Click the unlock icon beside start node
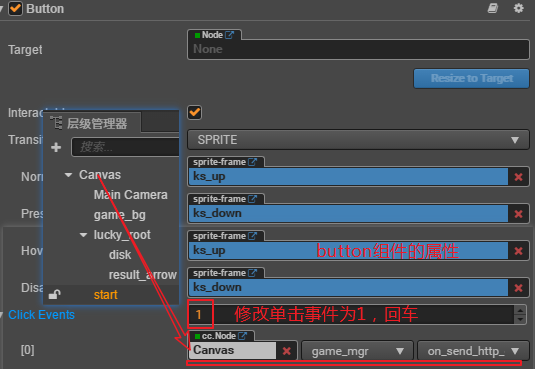The width and height of the screenshot is (535, 369). pos(55,294)
